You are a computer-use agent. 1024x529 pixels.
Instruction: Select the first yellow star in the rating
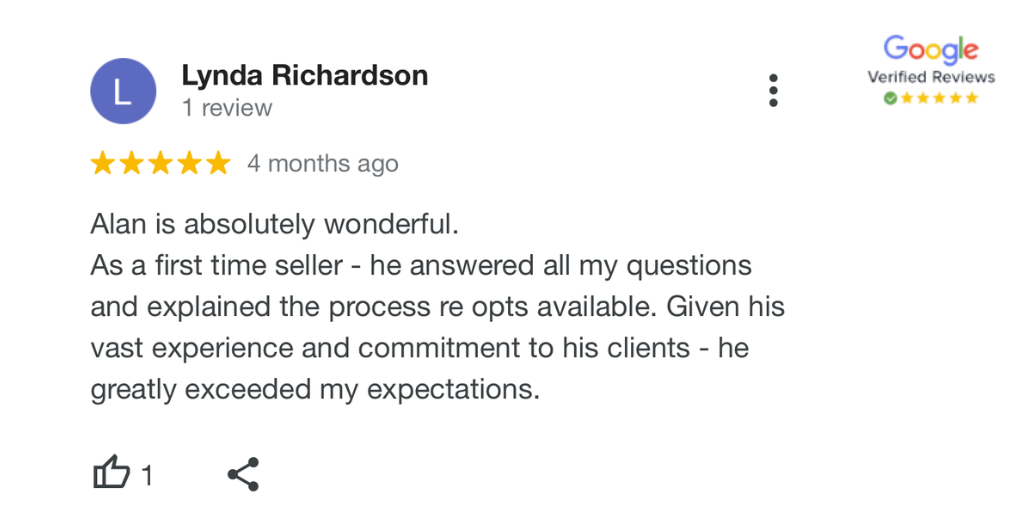pos(103,163)
